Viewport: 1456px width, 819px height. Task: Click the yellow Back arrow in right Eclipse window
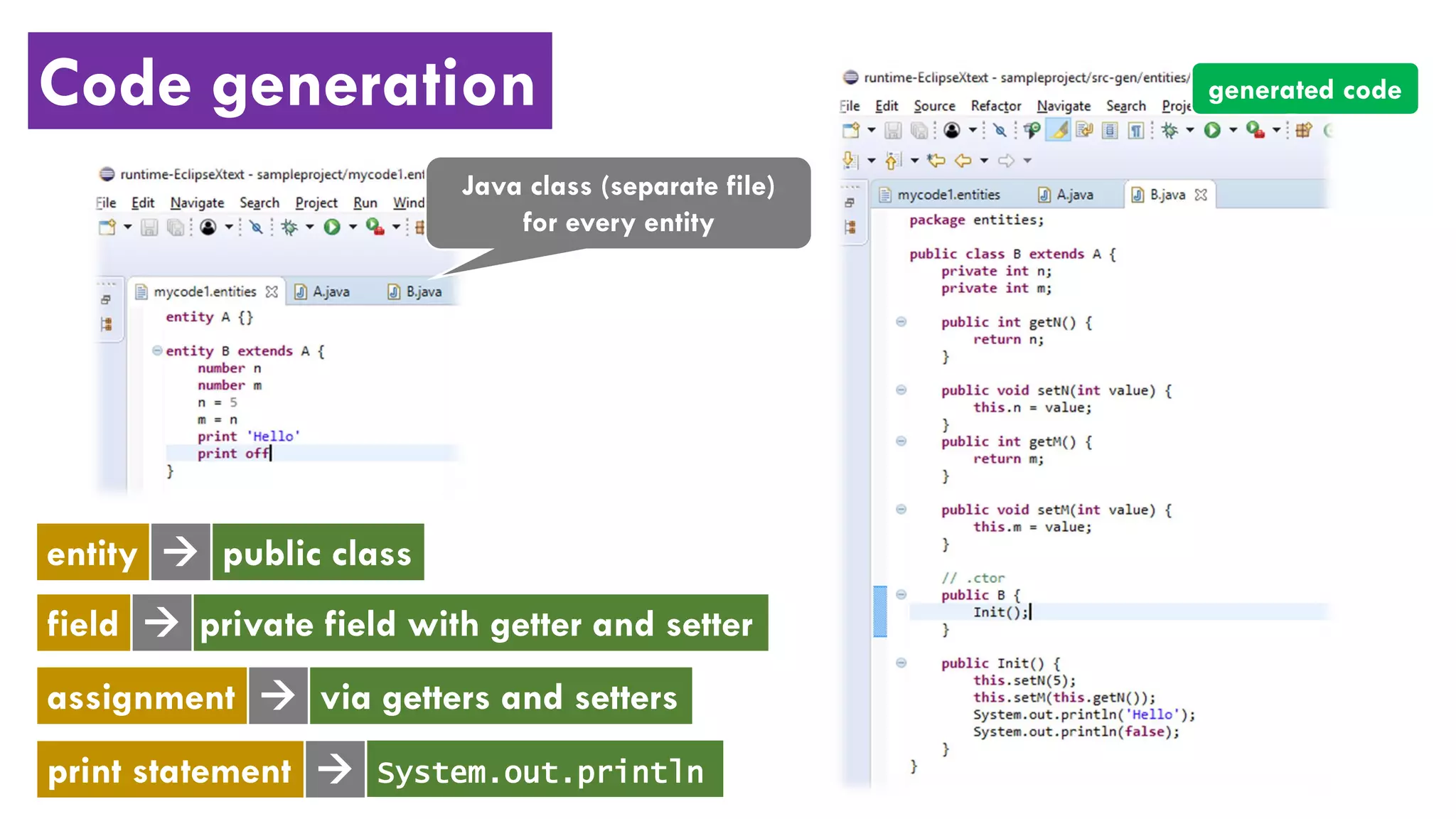pyautogui.click(x=963, y=161)
